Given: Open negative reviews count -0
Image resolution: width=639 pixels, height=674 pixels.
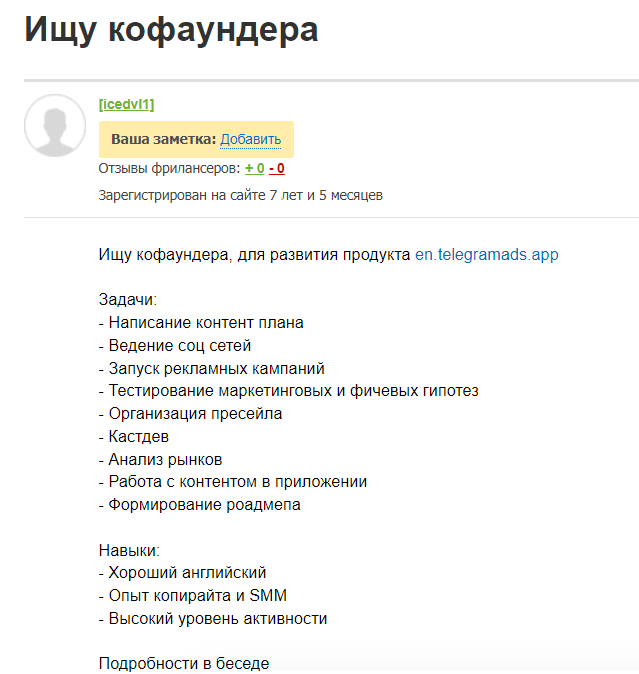Looking at the screenshot, I should [277, 168].
